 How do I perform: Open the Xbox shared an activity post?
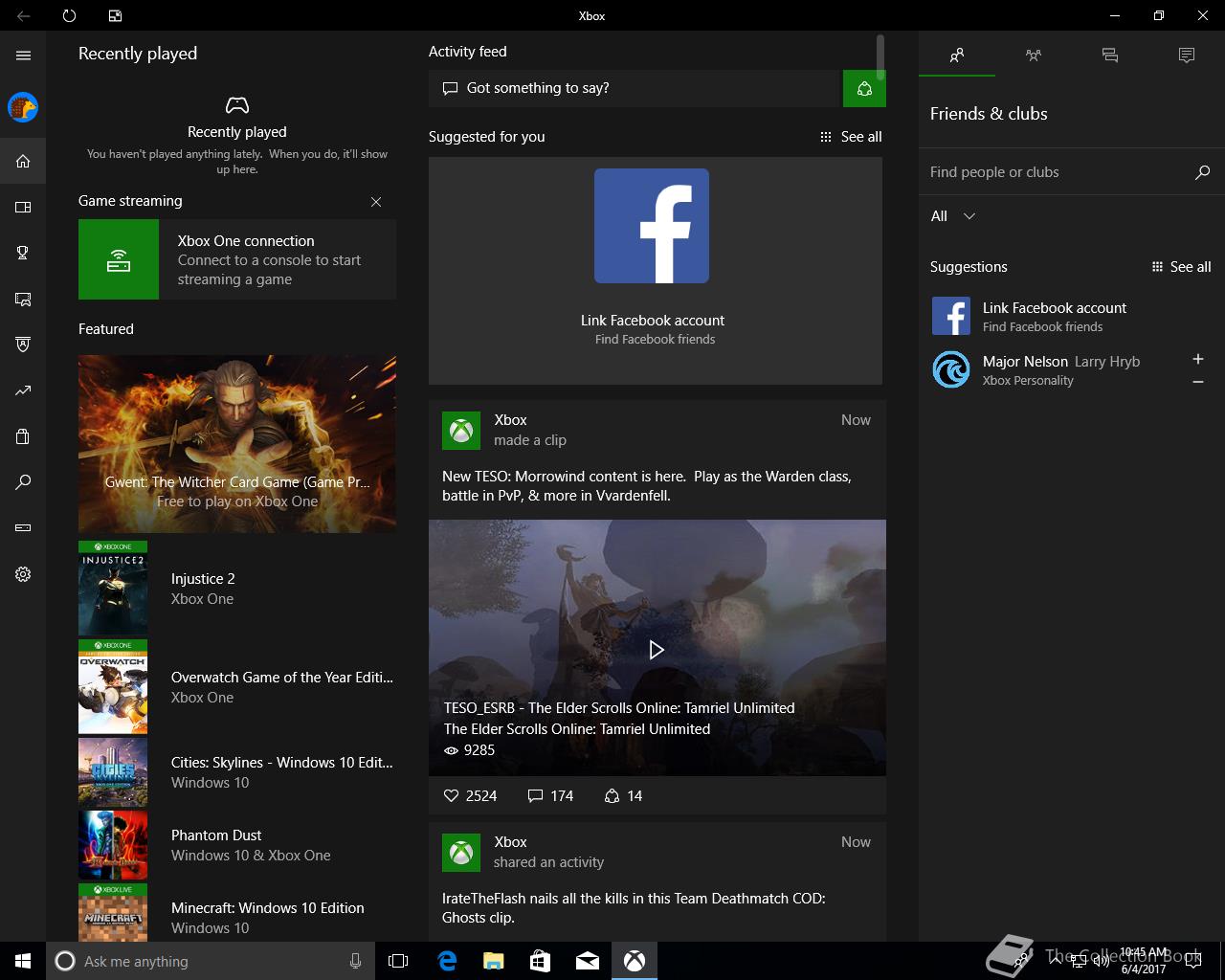pyautogui.click(x=657, y=880)
